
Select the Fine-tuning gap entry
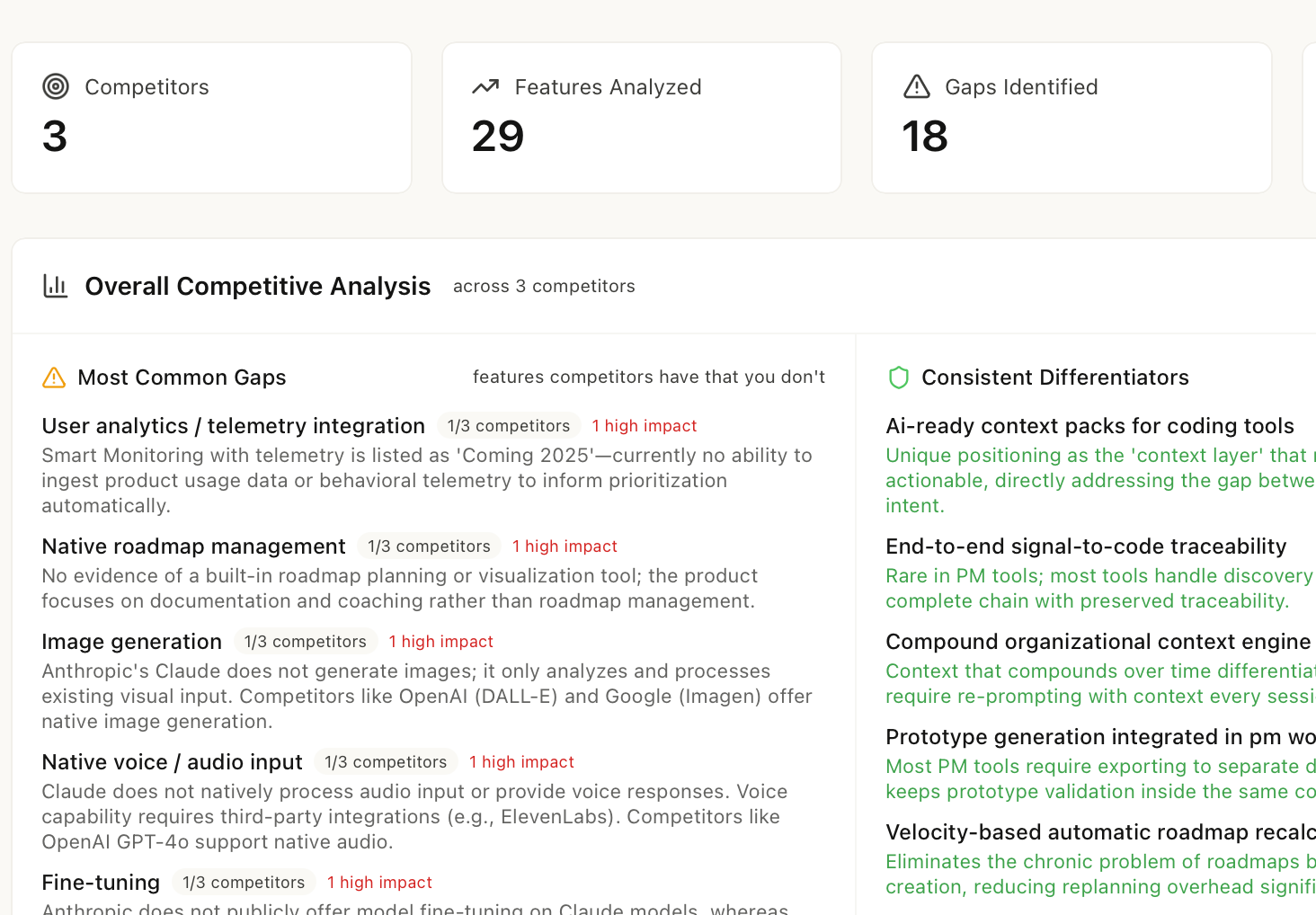coord(101,882)
